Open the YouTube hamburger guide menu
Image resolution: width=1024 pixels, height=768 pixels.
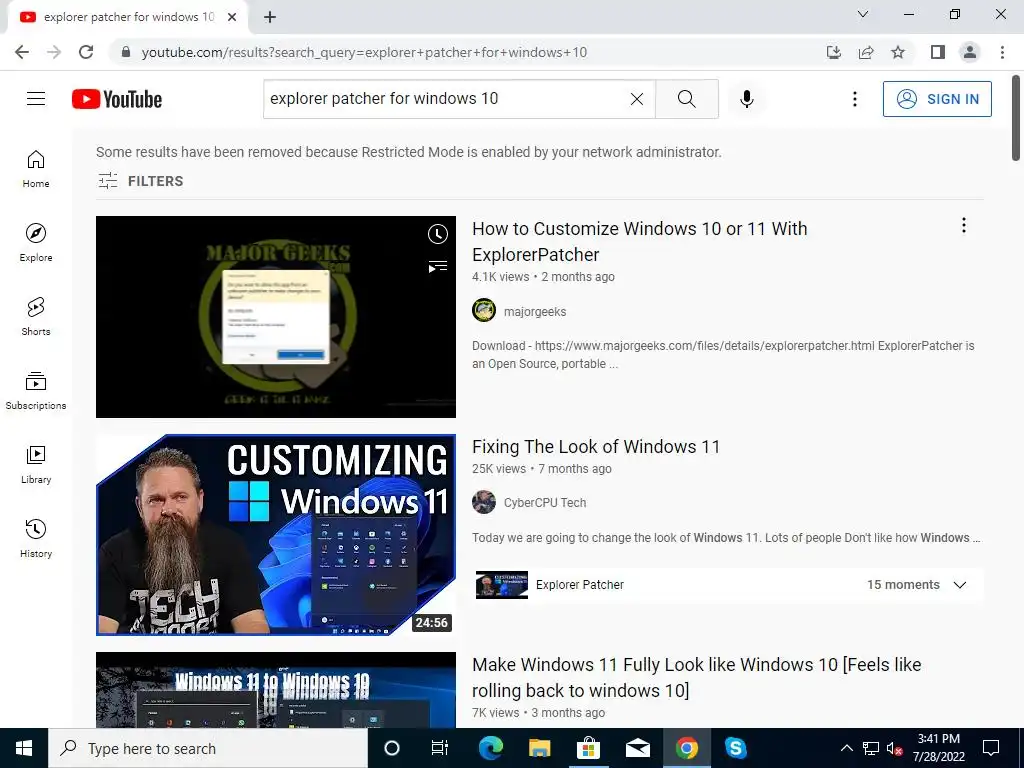pyautogui.click(x=36, y=99)
